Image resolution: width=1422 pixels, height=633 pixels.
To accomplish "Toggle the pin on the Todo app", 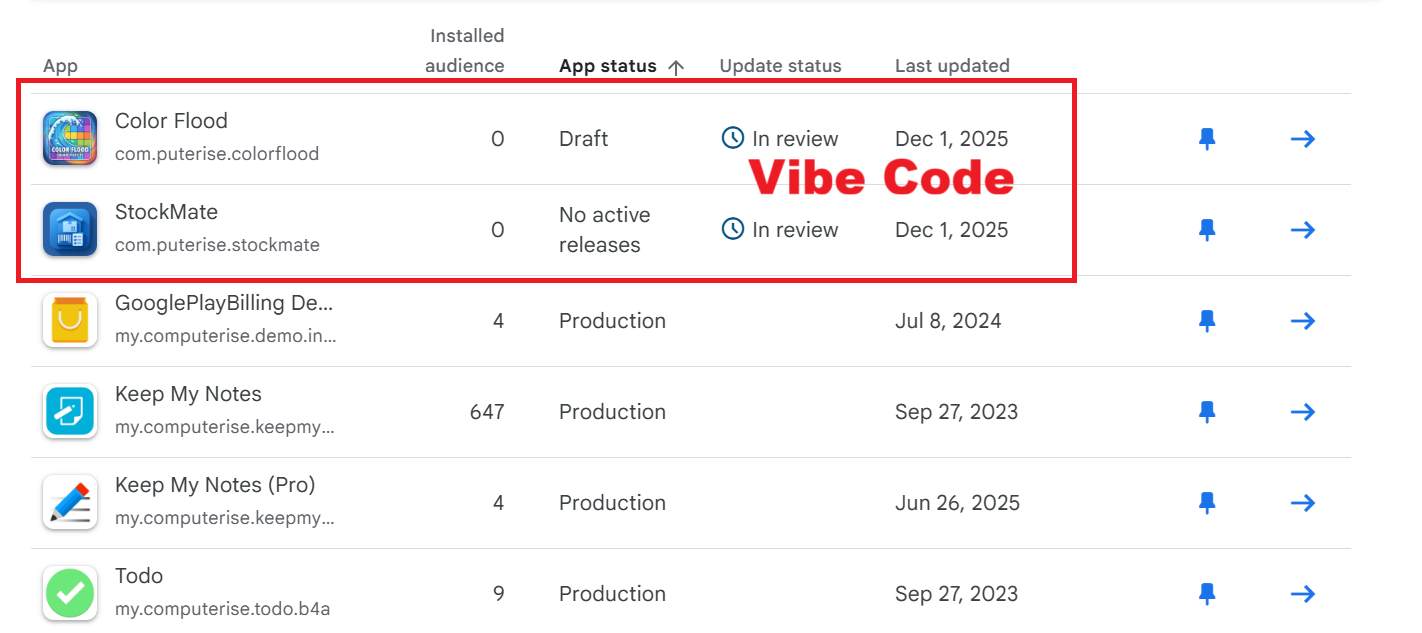I will tap(1207, 594).
